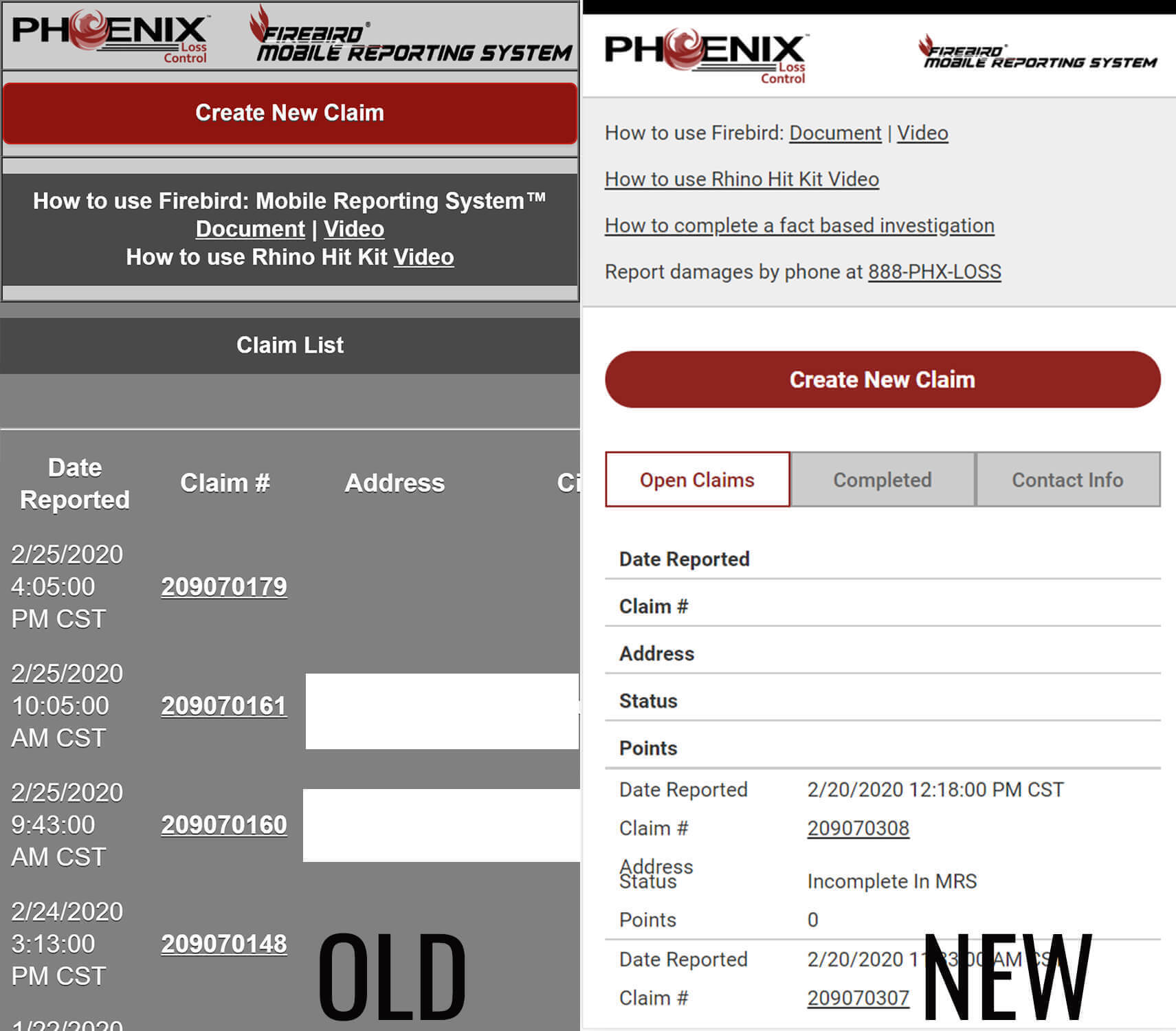This screenshot has height=1031, width=1176.
Task: Click the Incomplete In MRS status value
Action: tap(892, 881)
